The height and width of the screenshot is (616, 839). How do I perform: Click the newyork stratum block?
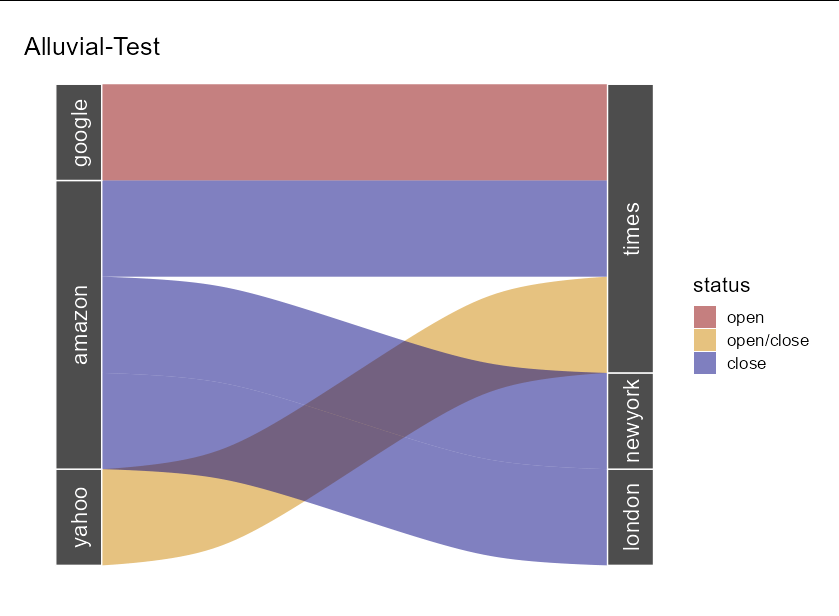(630, 421)
